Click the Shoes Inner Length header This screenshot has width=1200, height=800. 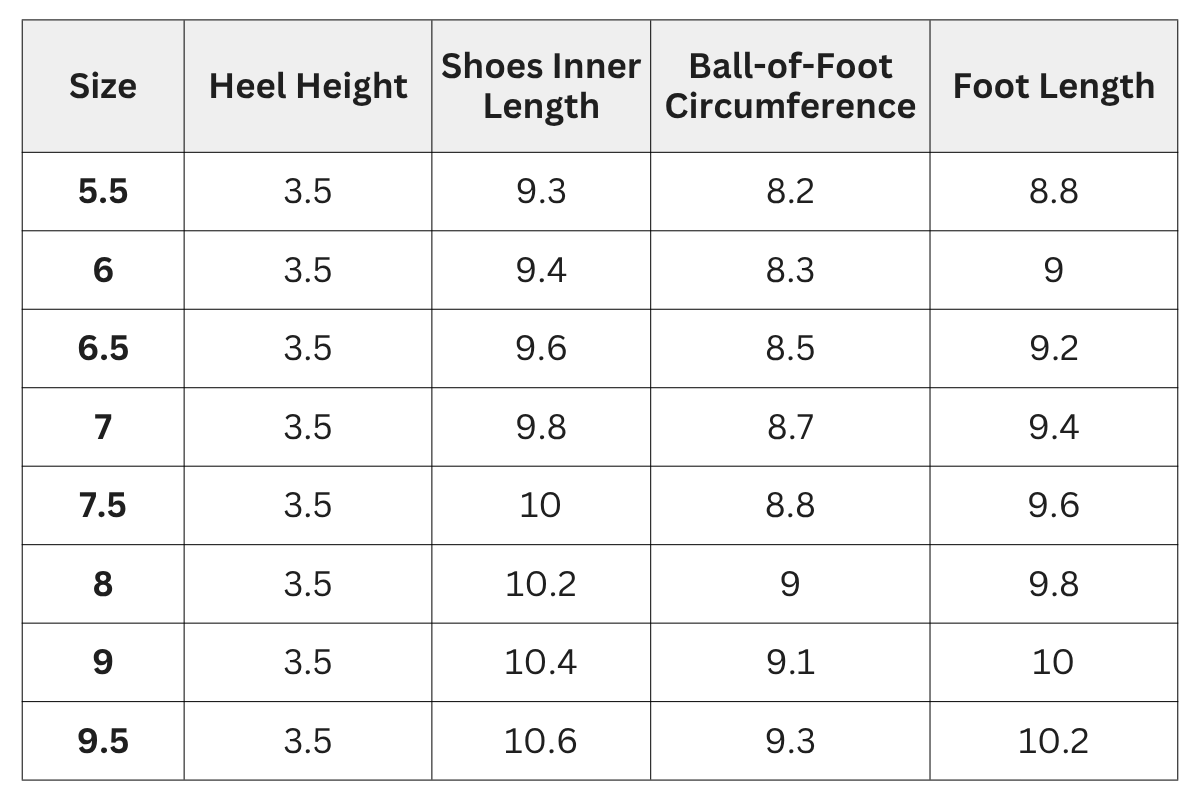[x=541, y=86]
